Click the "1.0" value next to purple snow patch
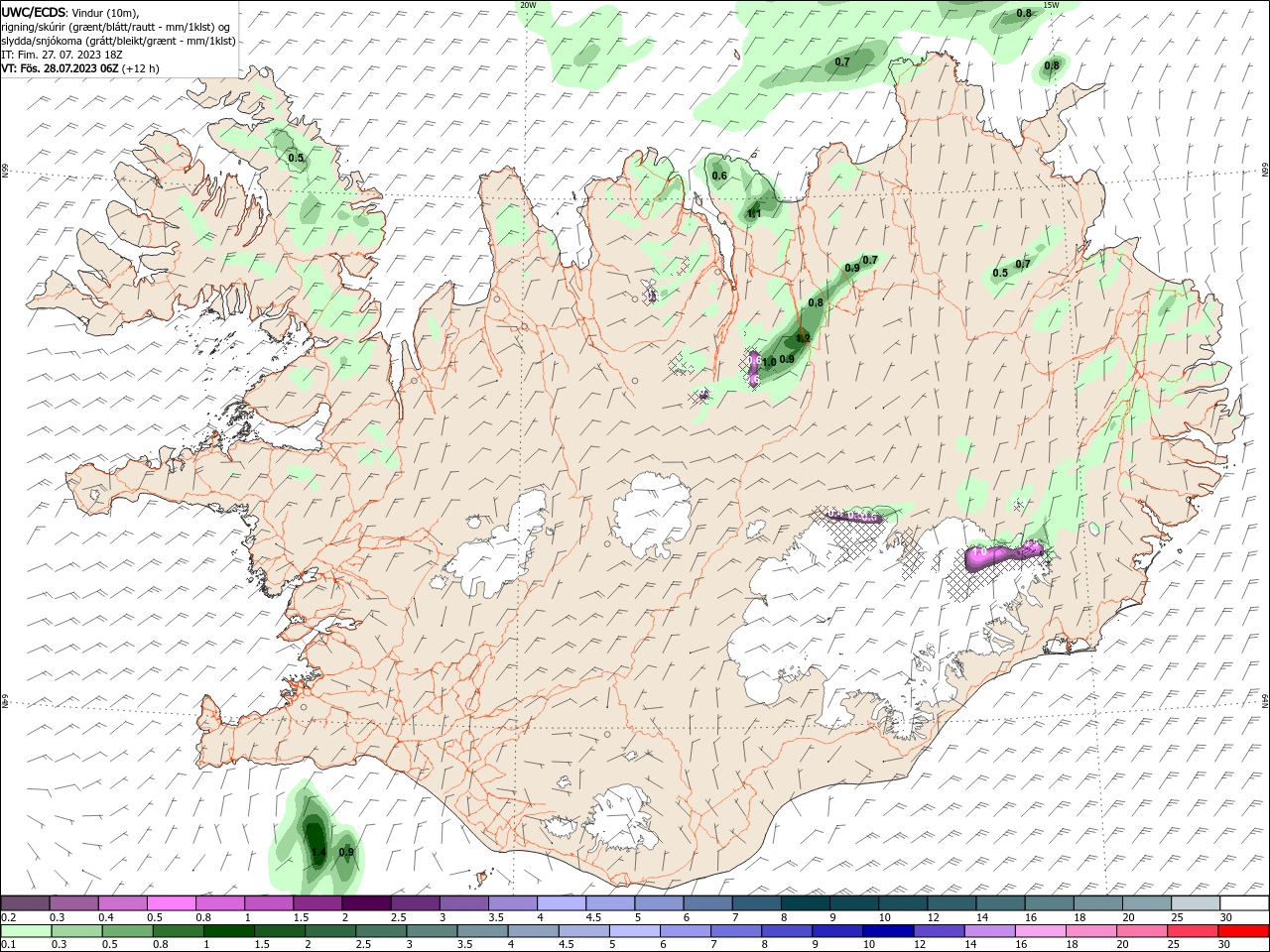The image size is (1270, 952). (x=769, y=363)
